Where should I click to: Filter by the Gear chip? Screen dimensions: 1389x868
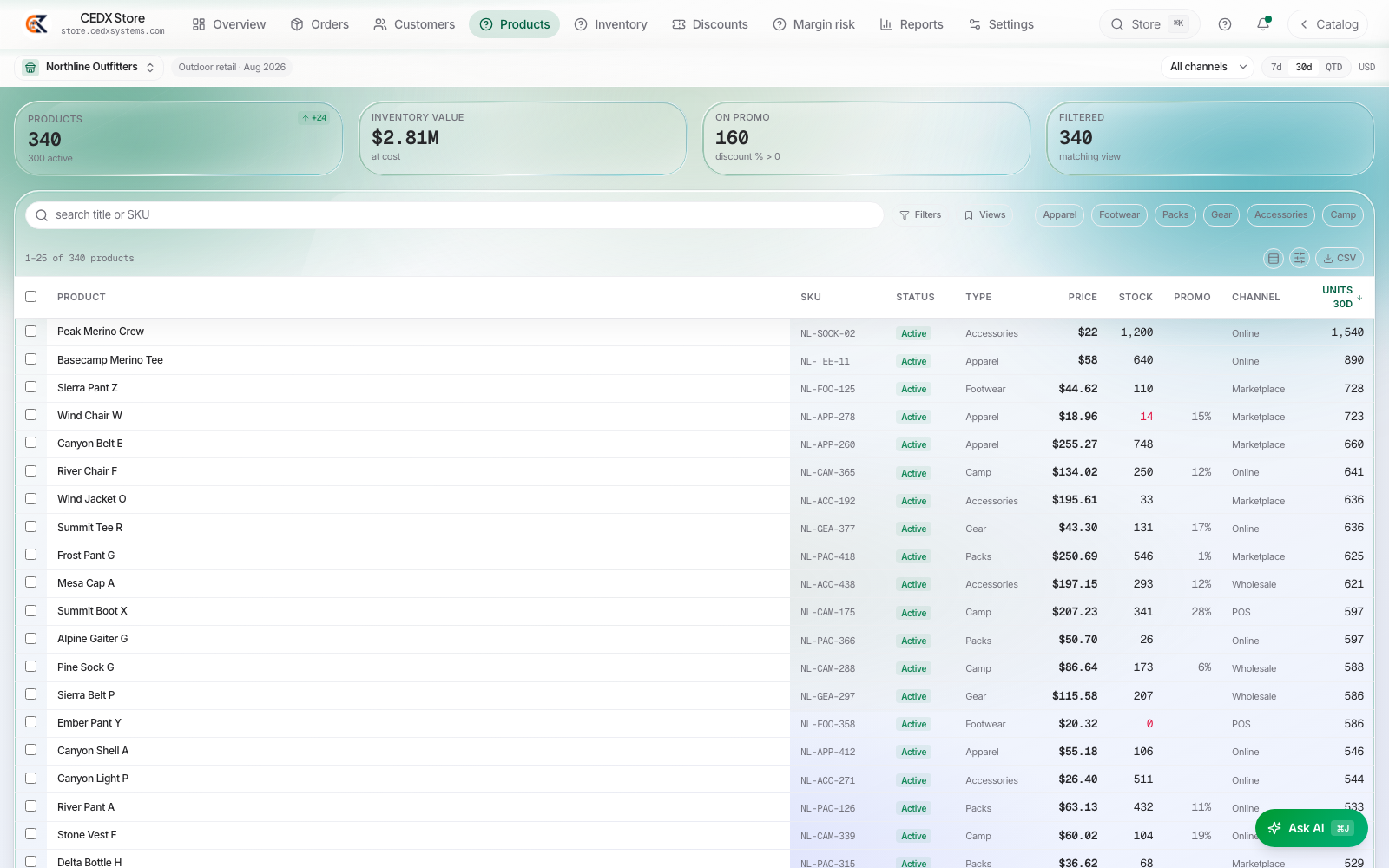(x=1221, y=215)
